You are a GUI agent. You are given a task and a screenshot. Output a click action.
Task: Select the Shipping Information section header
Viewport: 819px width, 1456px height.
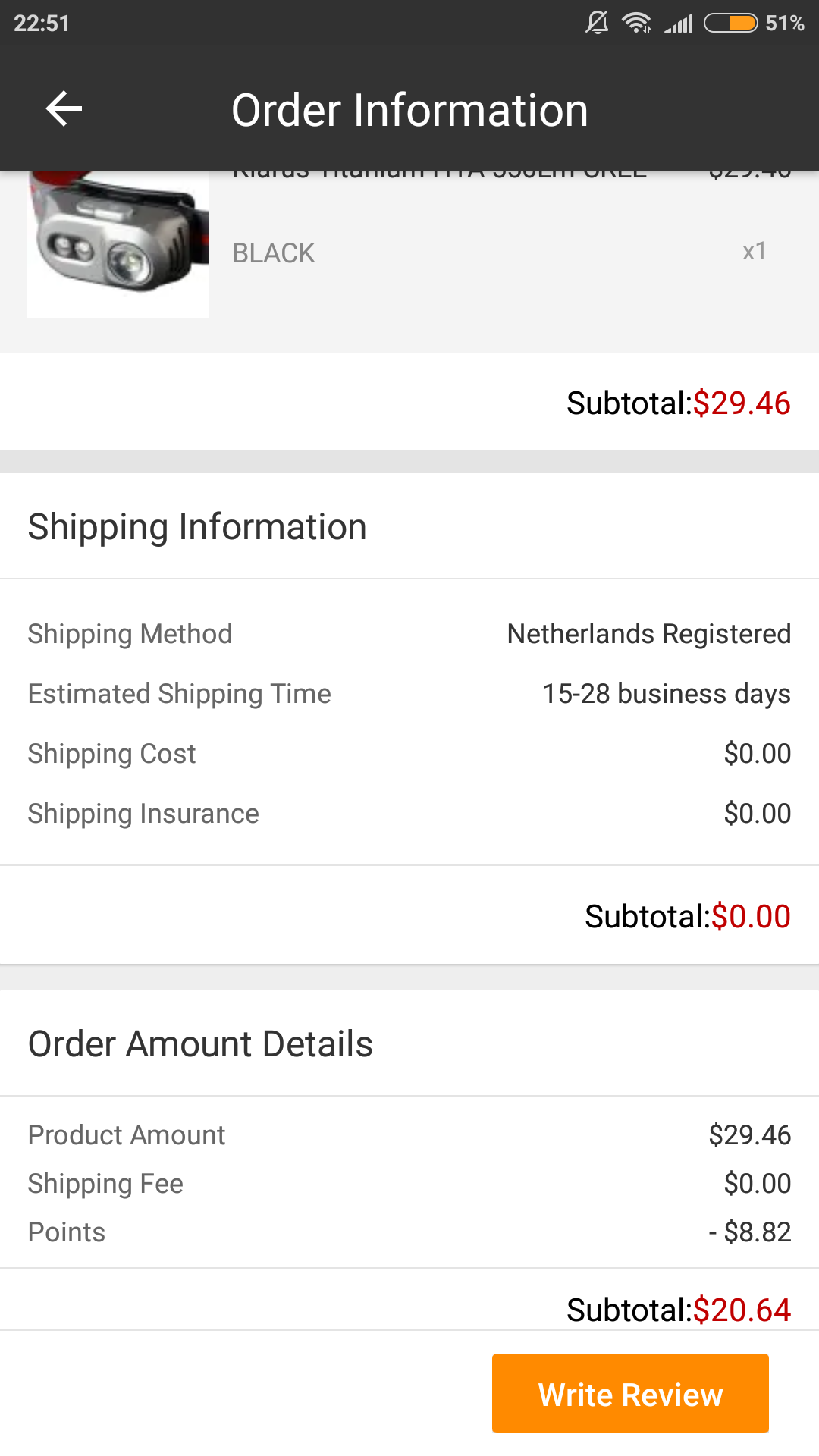click(x=197, y=526)
